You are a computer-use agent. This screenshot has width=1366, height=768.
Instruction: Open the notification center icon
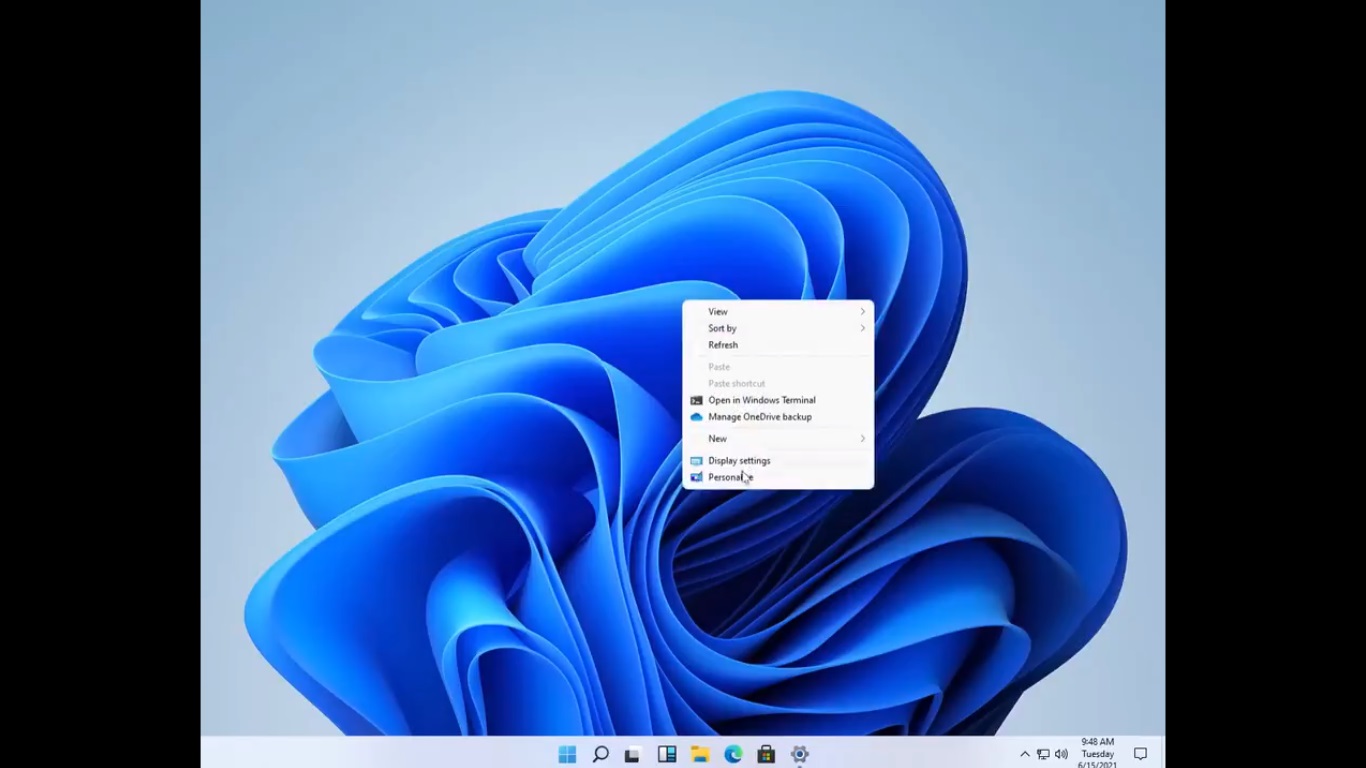[1140, 754]
